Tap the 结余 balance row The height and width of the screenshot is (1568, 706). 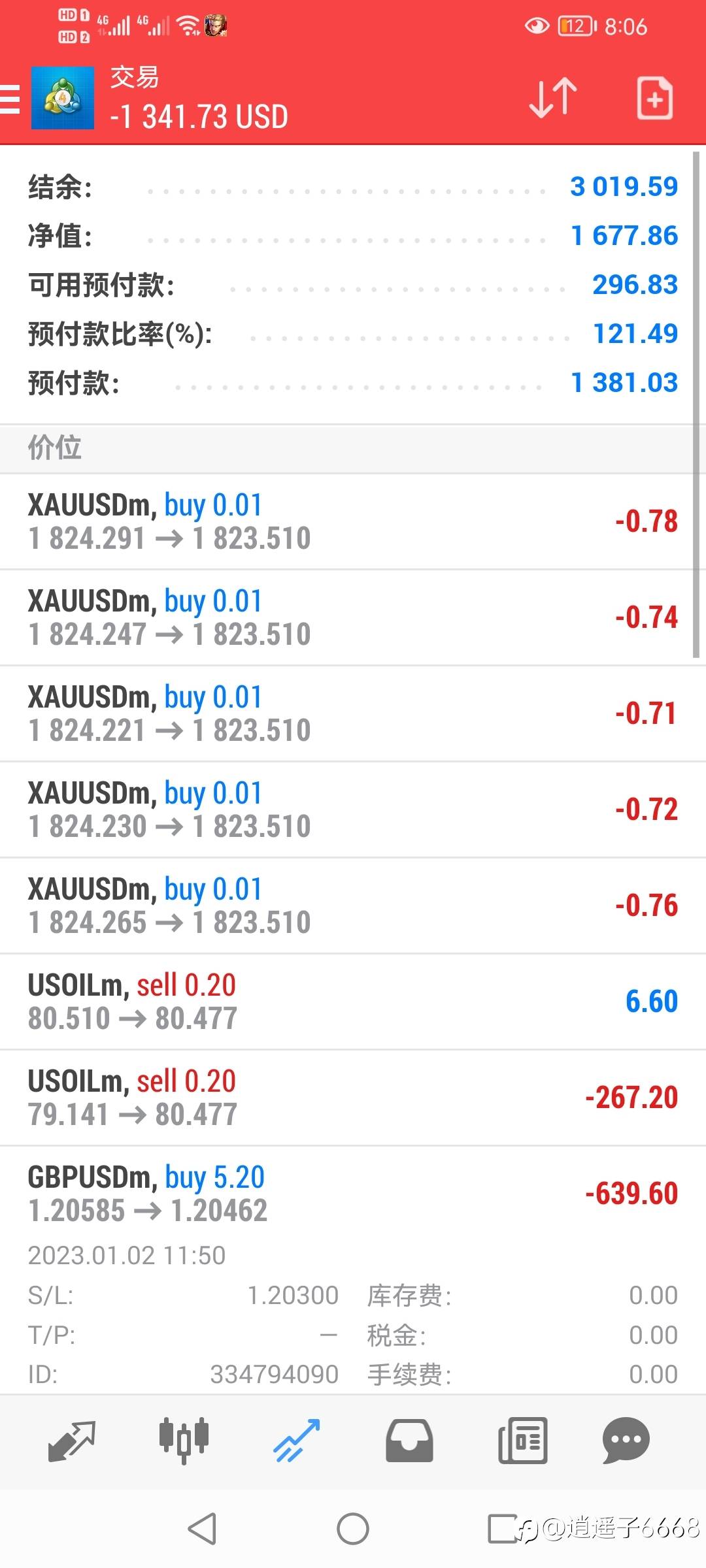pyautogui.click(x=353, y=187)
